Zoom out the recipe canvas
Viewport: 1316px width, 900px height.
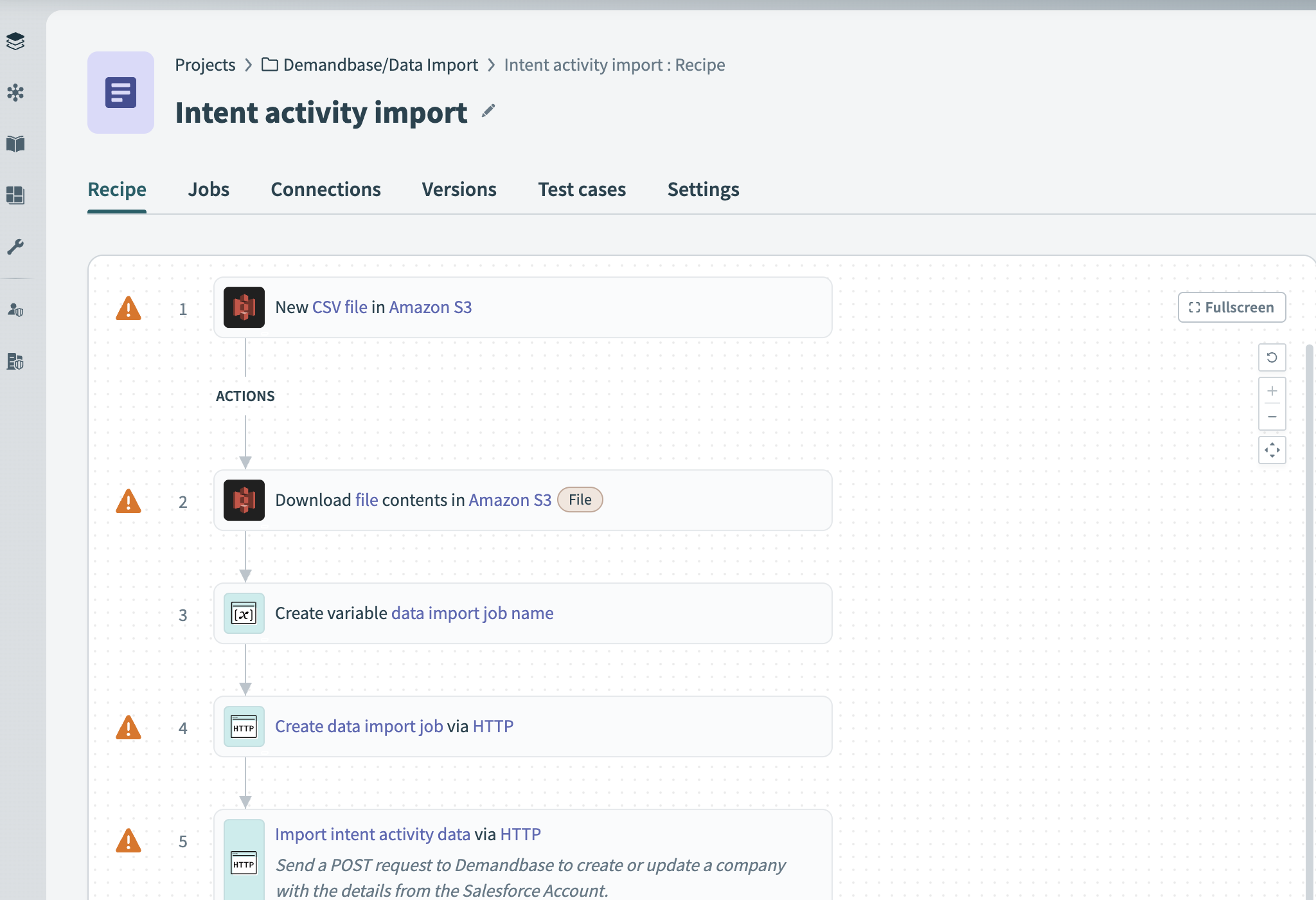tap(1272, 417)
